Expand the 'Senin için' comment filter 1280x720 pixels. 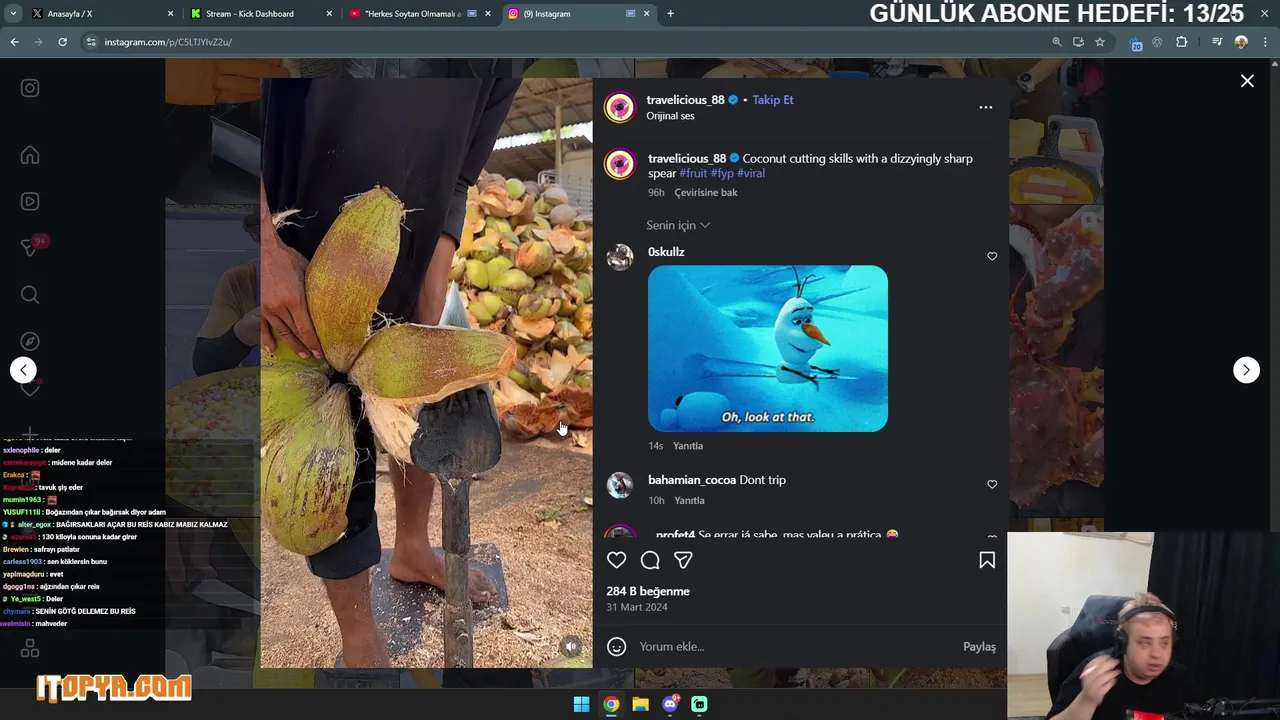(678, 225)
